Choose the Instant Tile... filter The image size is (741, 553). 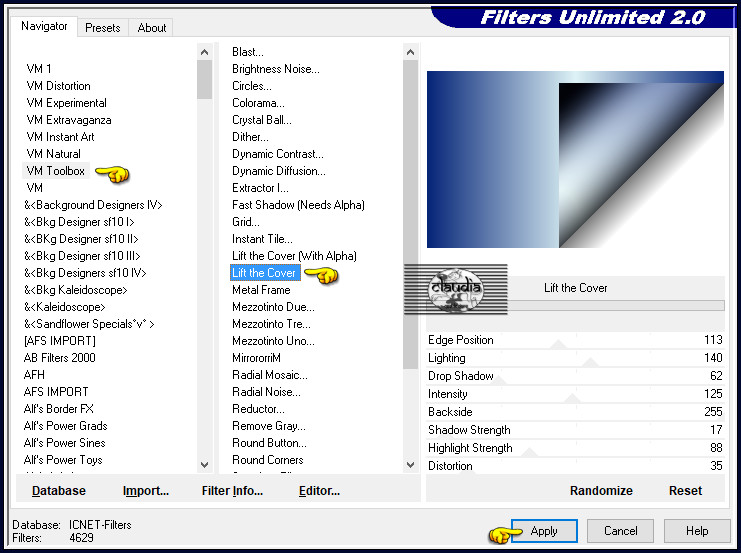coord(262,239)
